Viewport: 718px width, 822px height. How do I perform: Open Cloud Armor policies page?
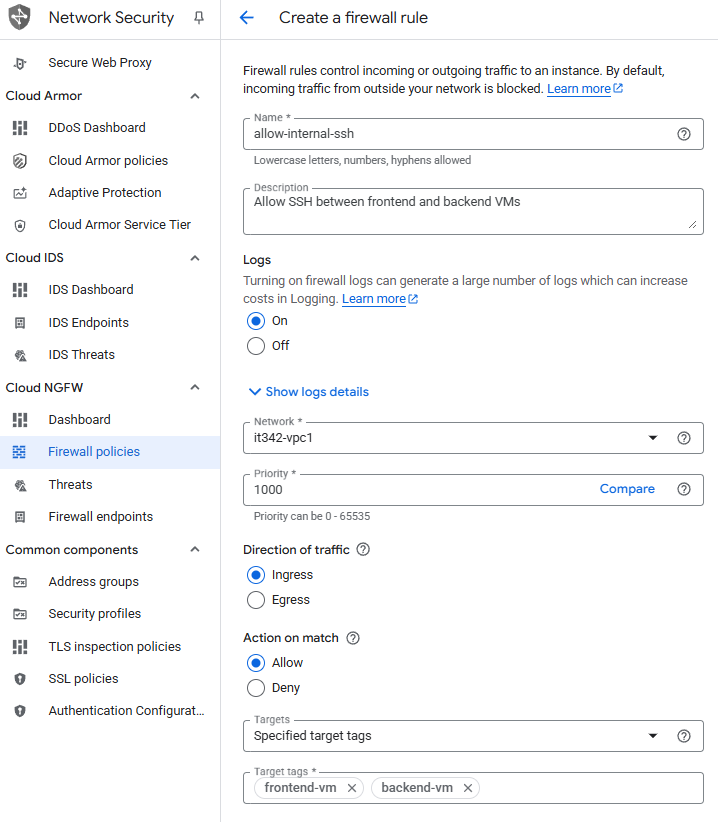[108, 161]
